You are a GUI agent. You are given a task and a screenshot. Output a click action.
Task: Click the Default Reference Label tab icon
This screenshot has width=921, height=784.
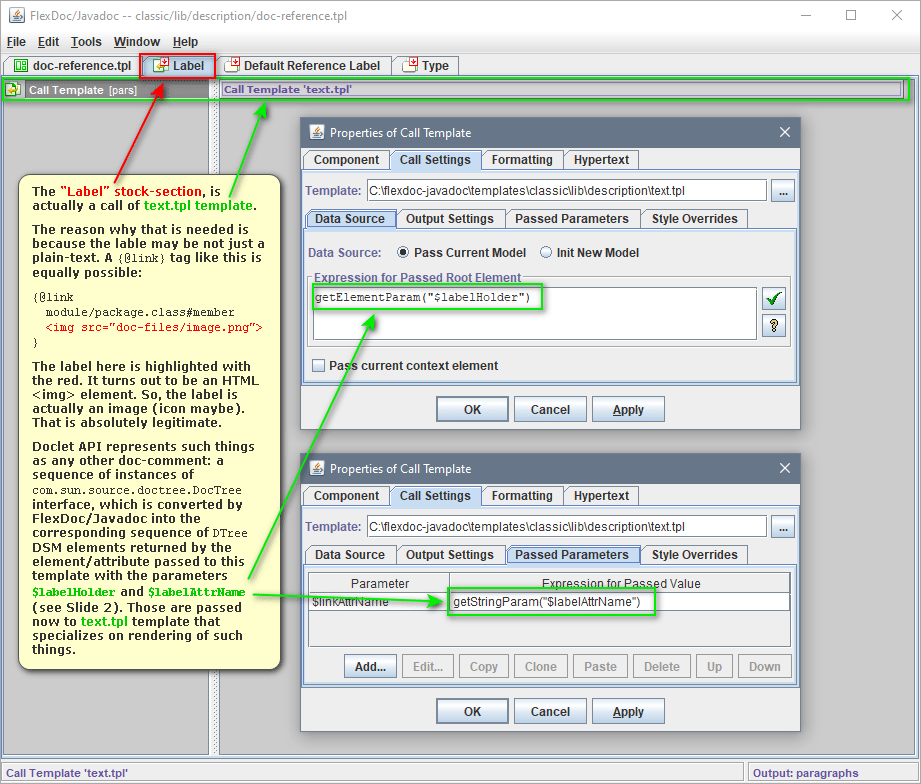(x=232, y=66)
